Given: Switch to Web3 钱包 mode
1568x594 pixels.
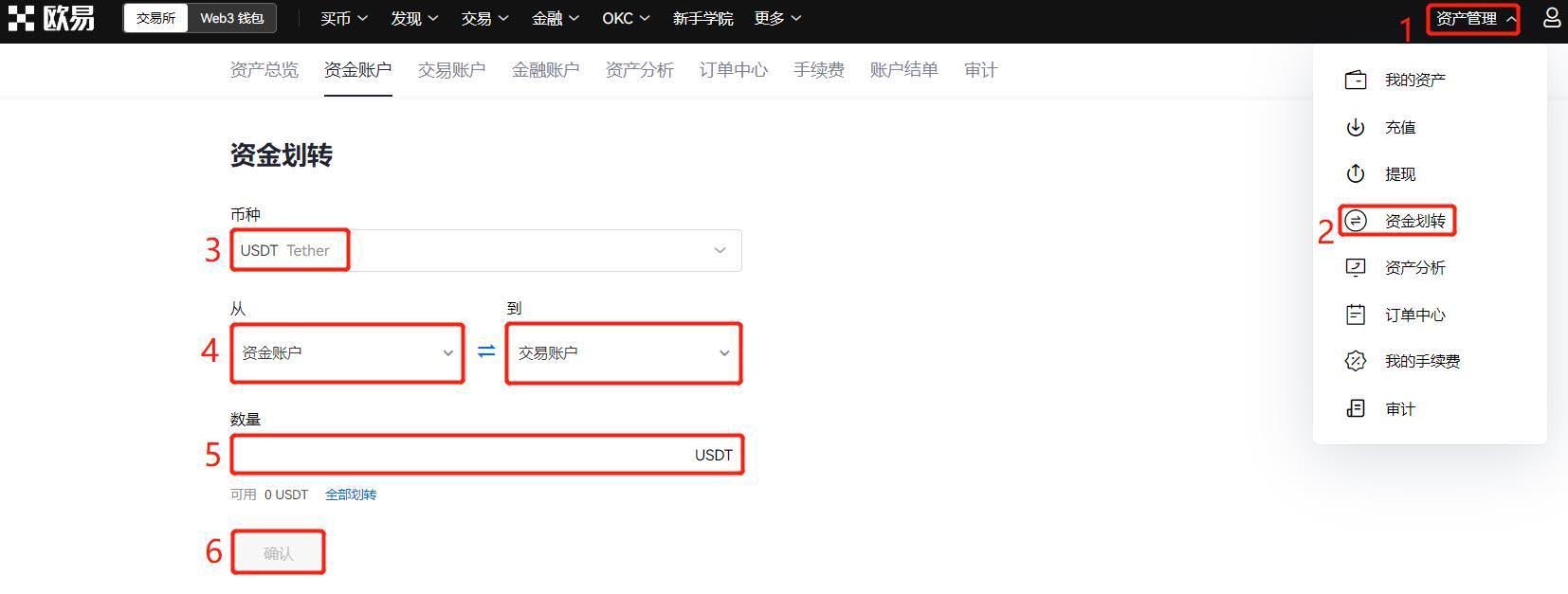Looking at the screenshot, I should [232, 18].
